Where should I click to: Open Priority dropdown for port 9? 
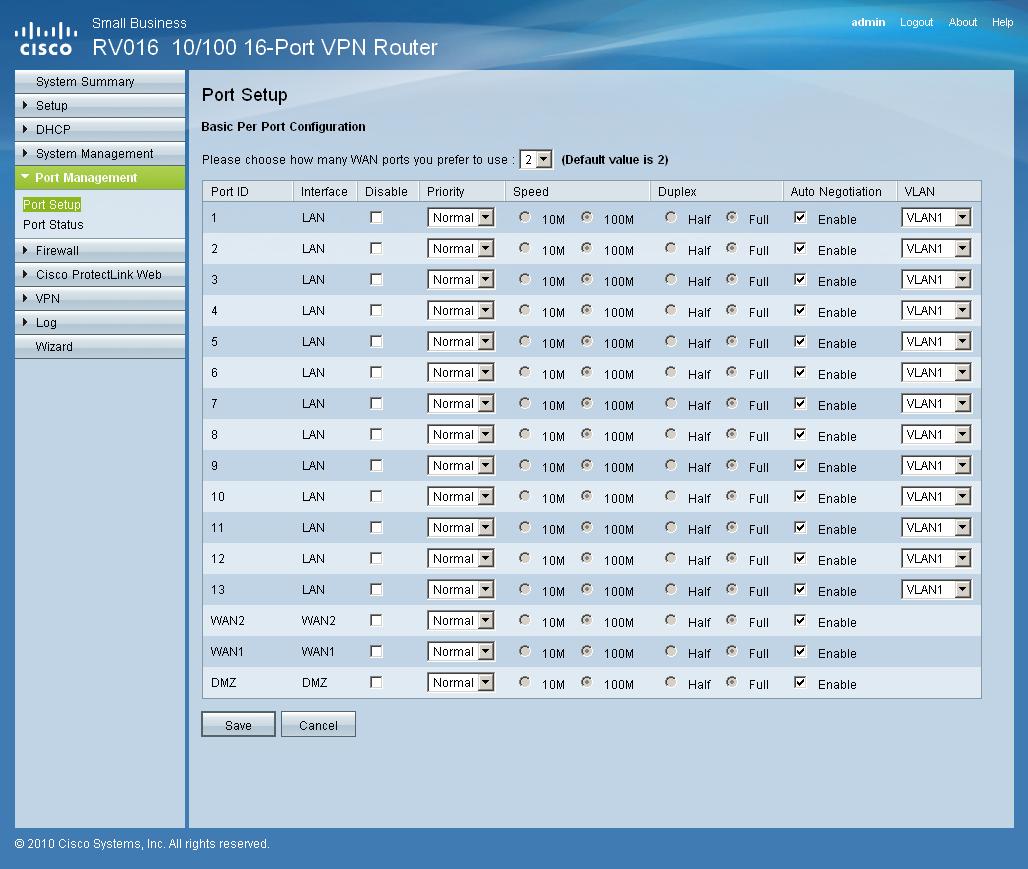tap(460, 466)
